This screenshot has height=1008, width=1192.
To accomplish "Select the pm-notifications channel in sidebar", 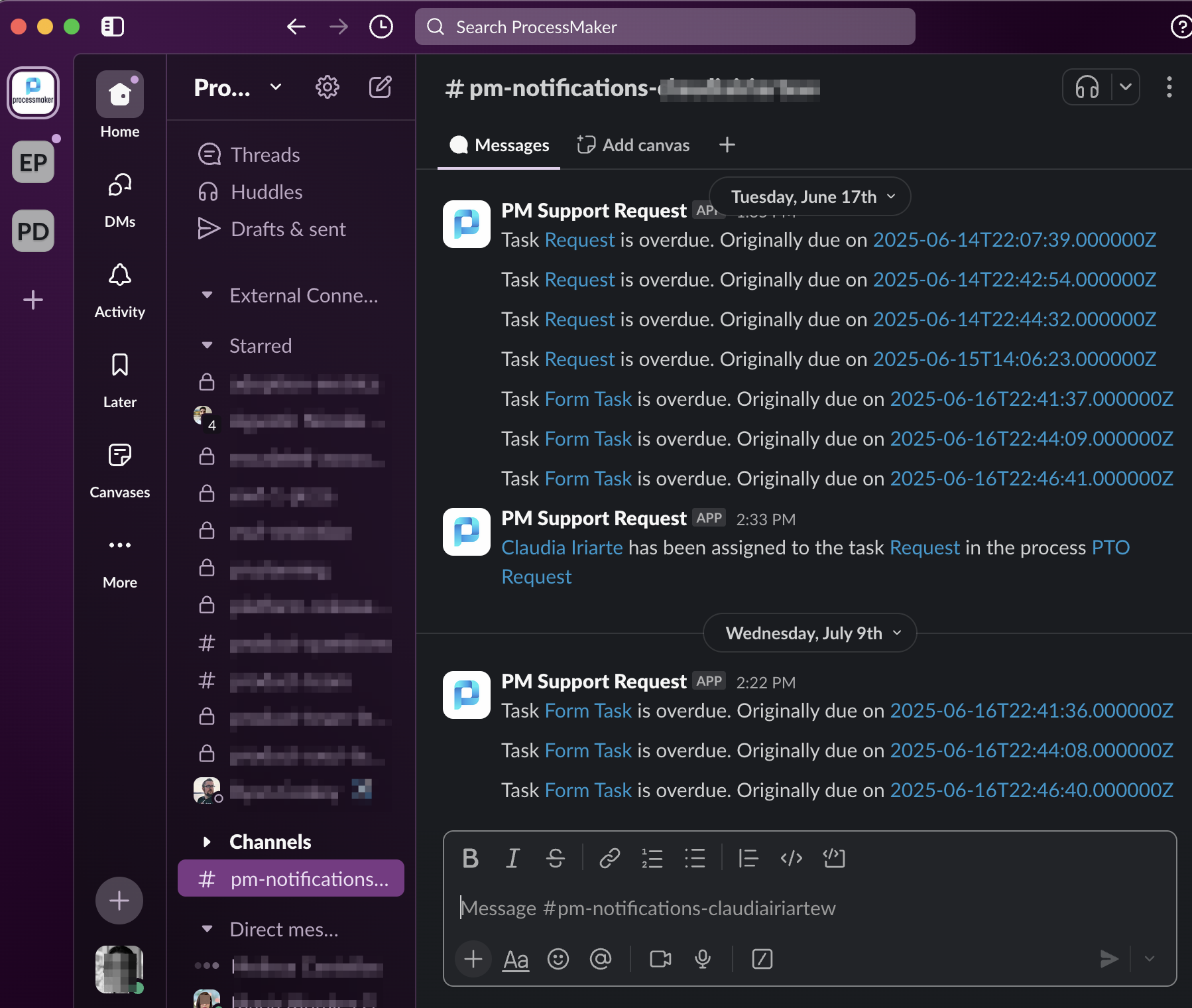I will coord(291,879).
